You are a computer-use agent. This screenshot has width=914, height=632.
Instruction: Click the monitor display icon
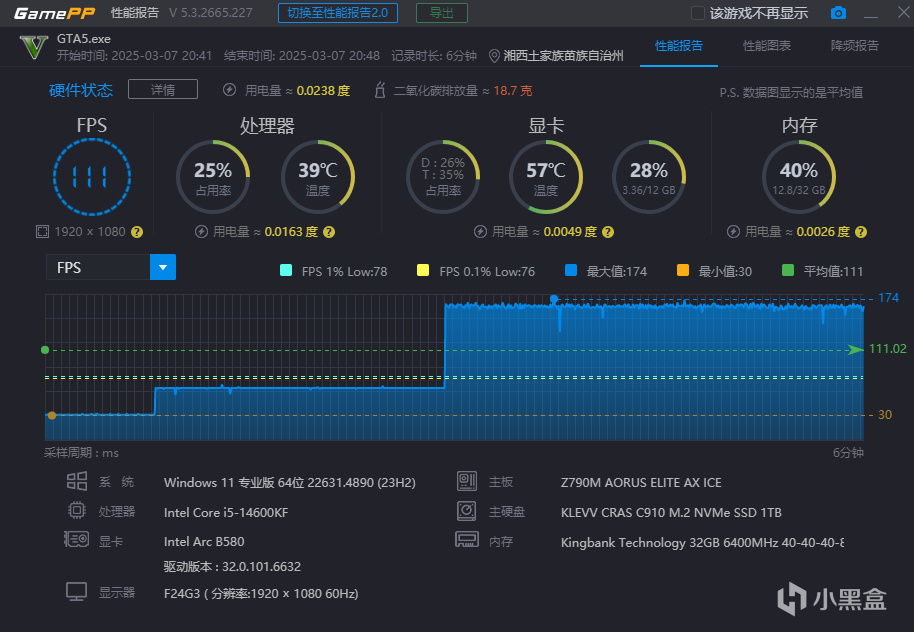[x=76, y=592]
